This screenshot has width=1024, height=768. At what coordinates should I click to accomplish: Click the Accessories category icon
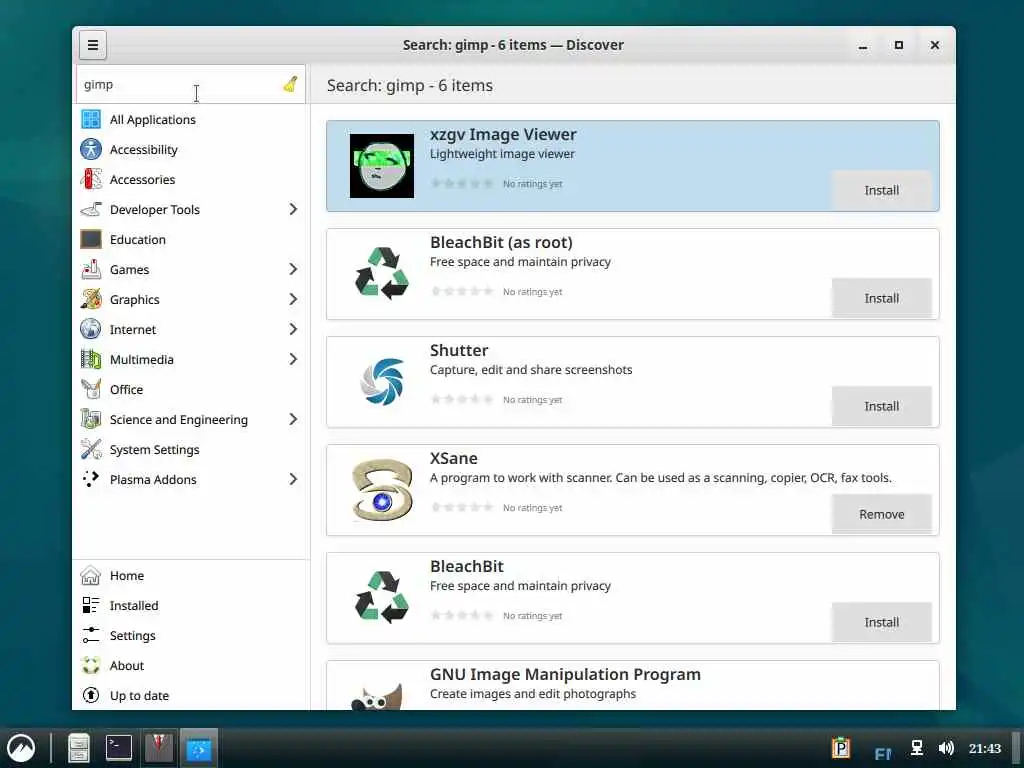point(91,179)
